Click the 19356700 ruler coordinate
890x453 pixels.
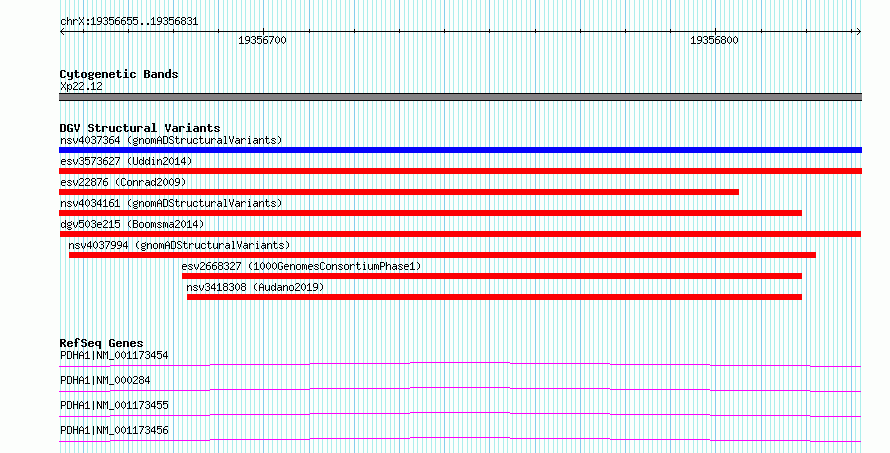pyautogui.click(x=262, y=40)
